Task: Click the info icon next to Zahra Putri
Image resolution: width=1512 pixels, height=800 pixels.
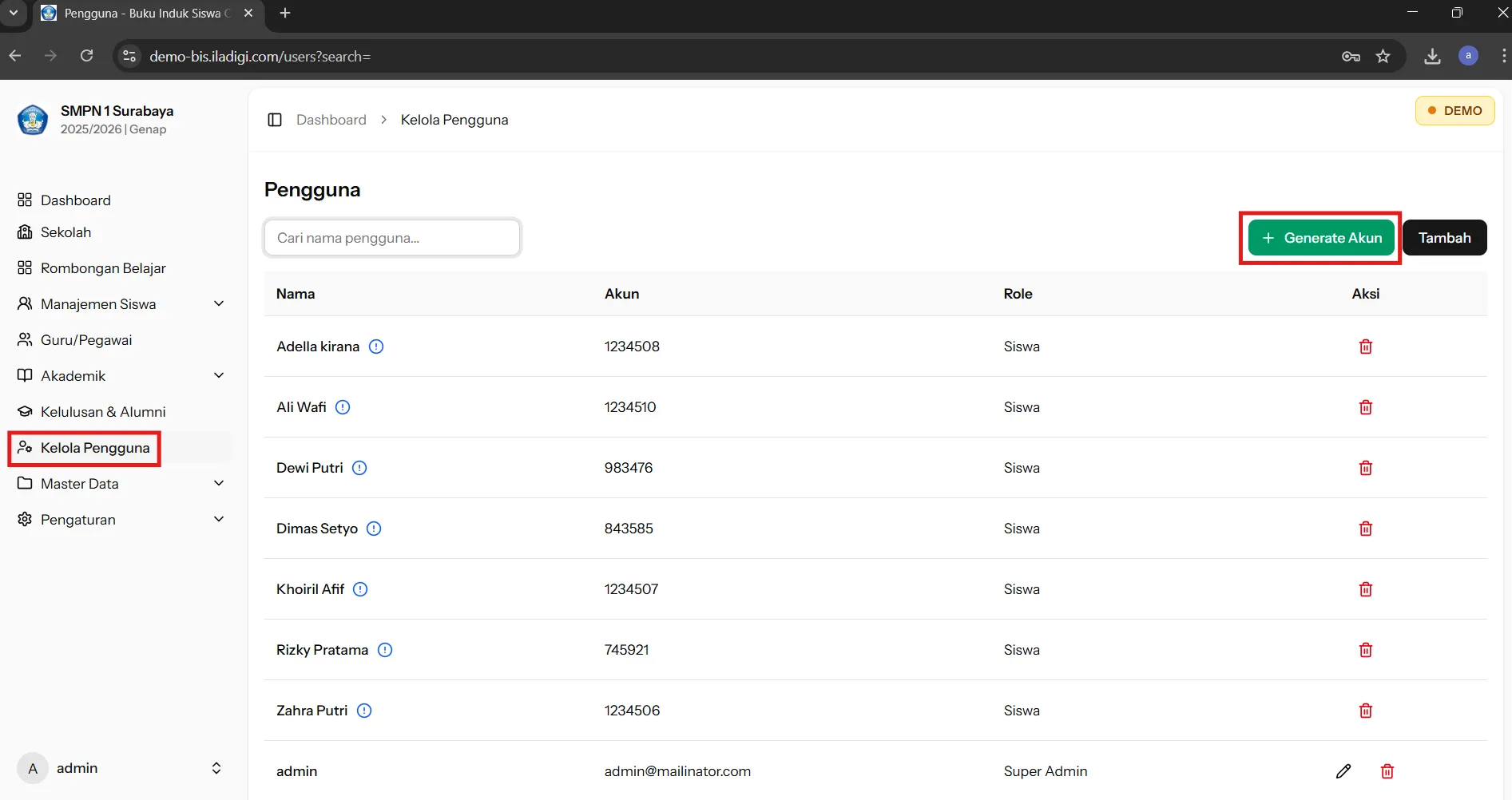Action: click(x=364, y=711)
